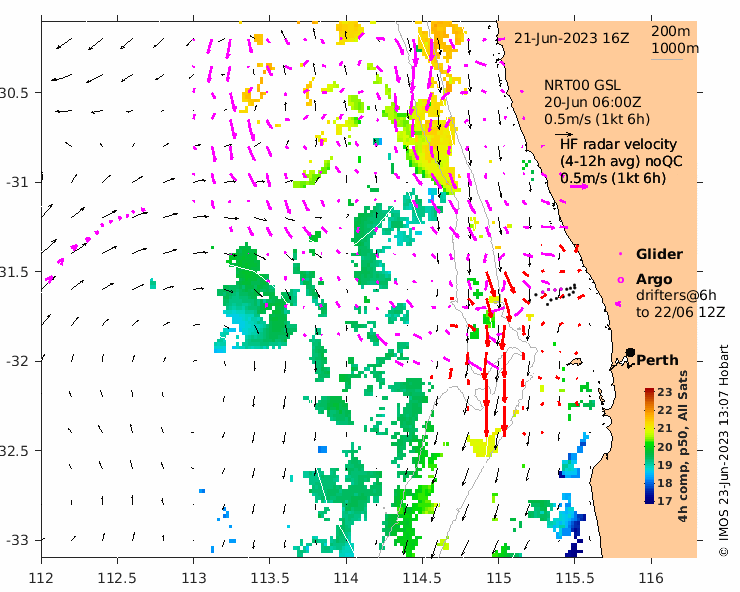Click the red top of the temperature colorbar

[x=649, y=391]
